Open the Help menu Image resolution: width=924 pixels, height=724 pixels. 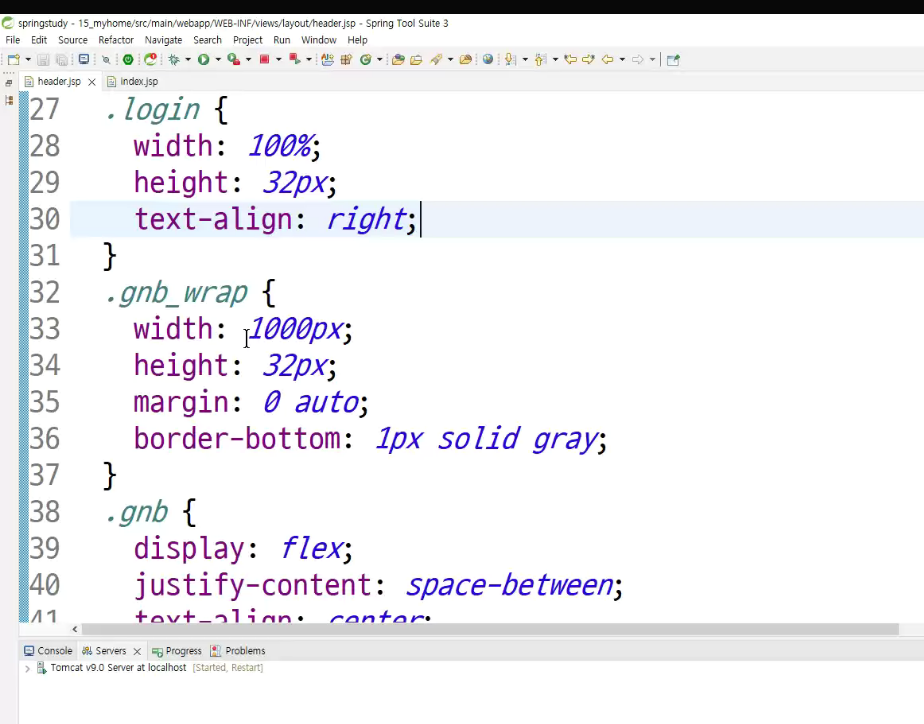357,40
